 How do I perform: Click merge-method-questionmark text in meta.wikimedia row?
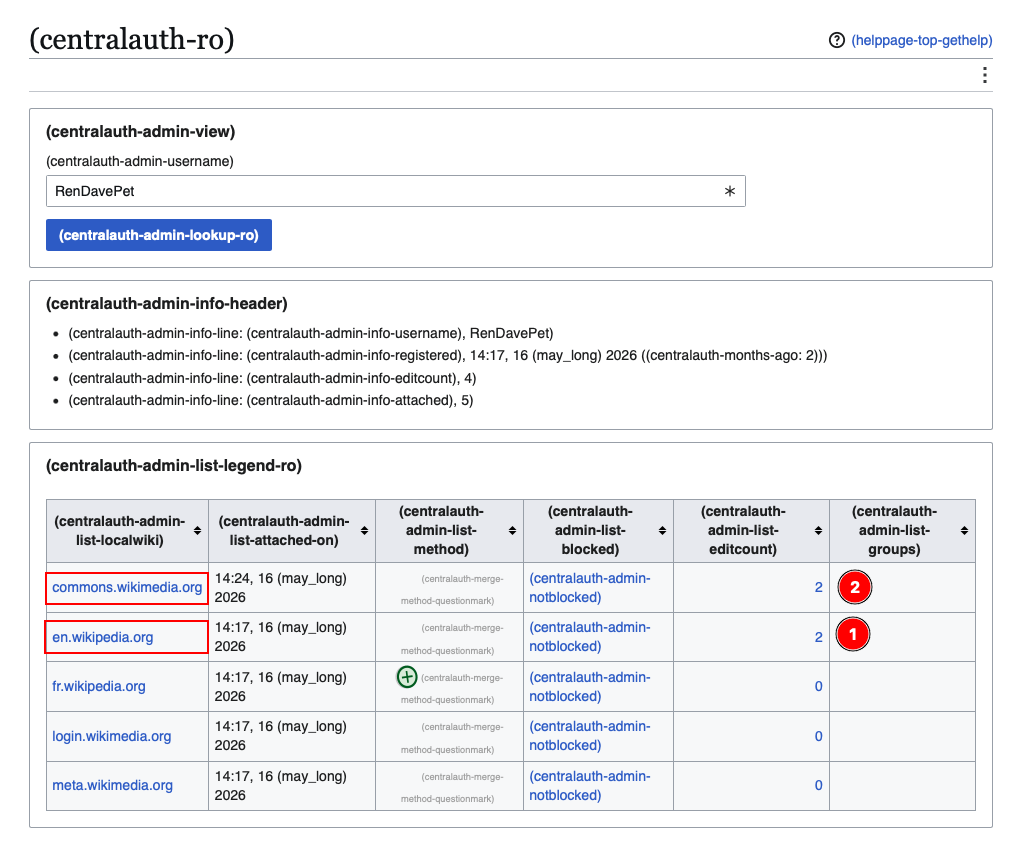(x=452, y=788)
